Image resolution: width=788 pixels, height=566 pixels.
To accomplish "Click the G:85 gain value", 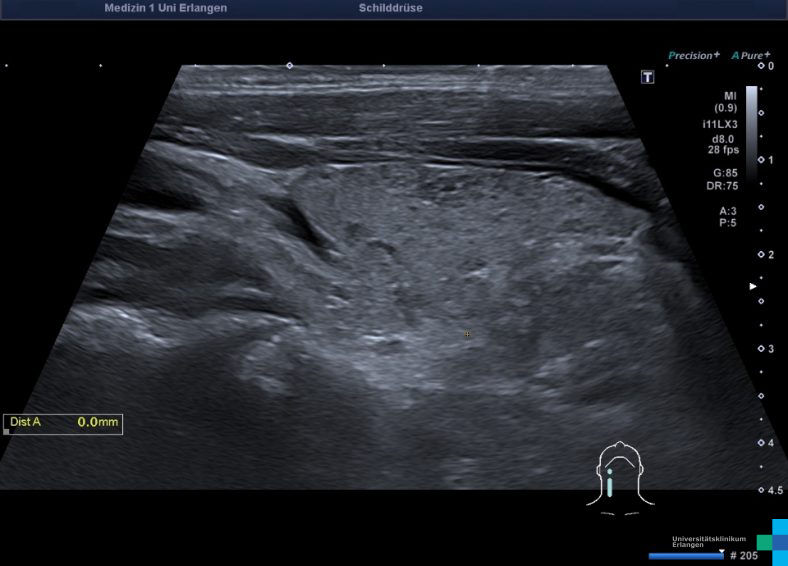I will click(726, 173).
